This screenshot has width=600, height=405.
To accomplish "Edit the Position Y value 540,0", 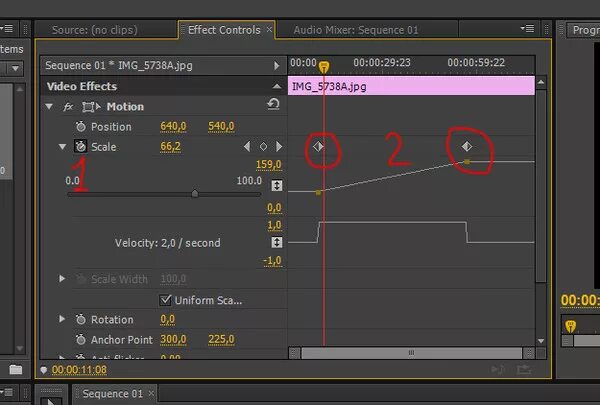I will coord(221,126).
